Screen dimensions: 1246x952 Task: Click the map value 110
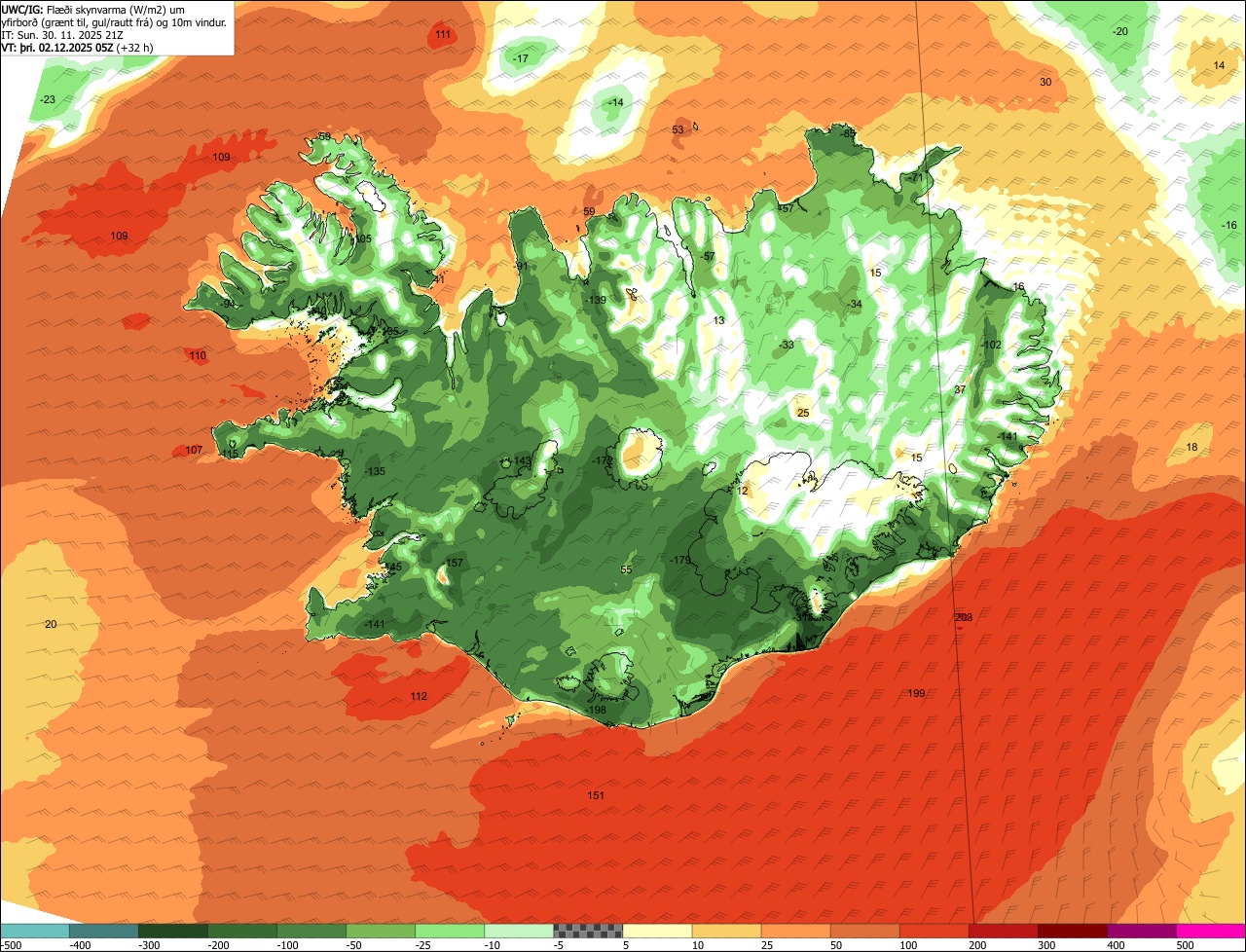coord(198,355)
